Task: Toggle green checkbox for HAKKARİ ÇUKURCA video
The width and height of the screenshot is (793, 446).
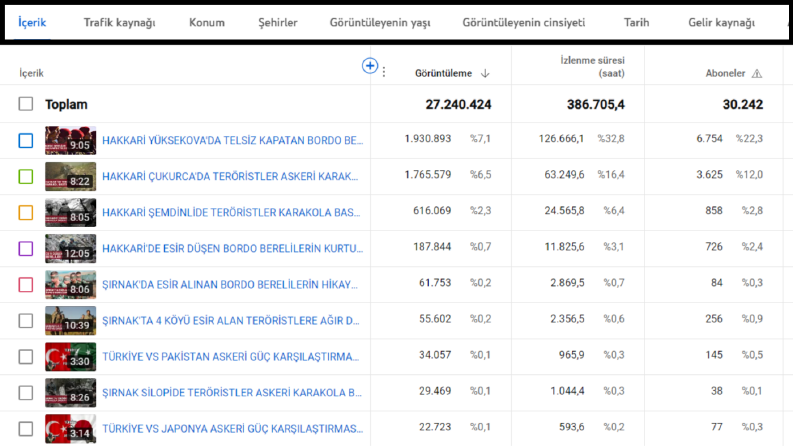Action: coord(26,176)
